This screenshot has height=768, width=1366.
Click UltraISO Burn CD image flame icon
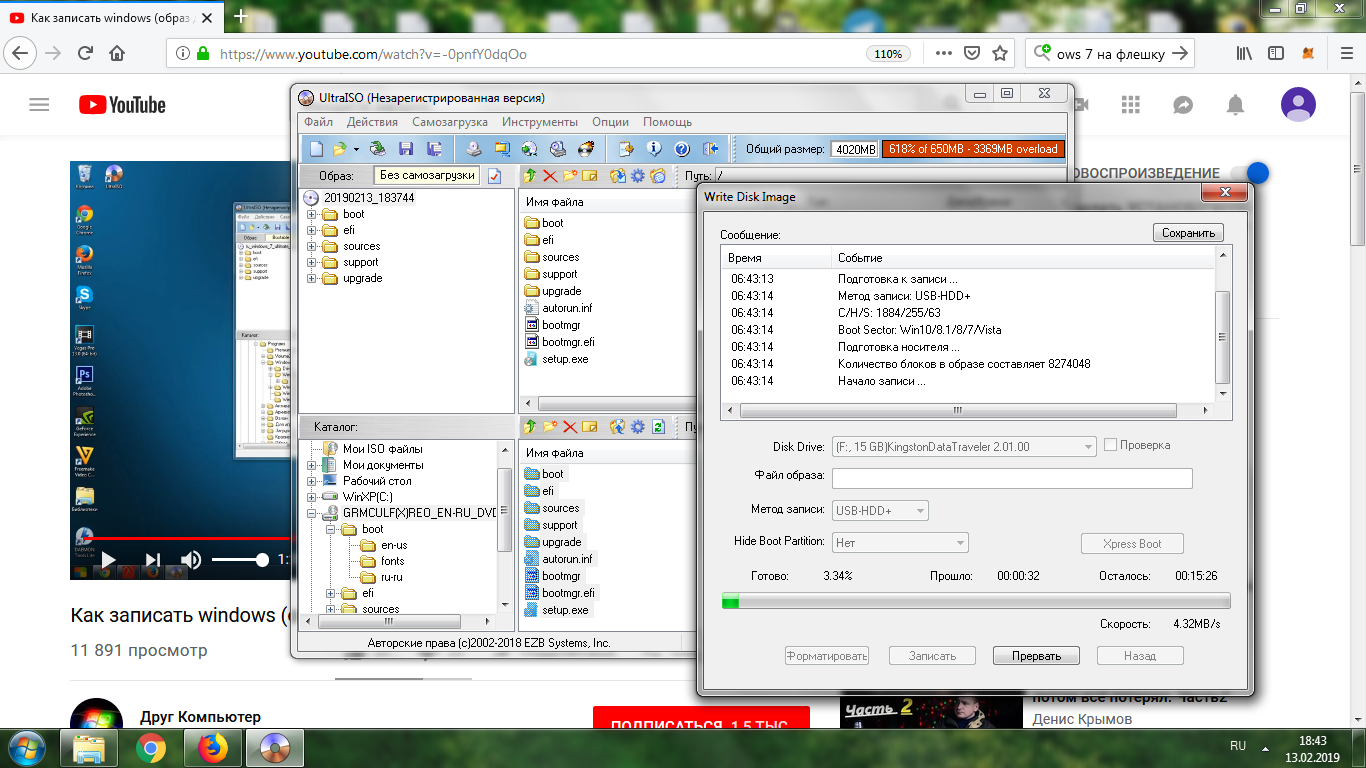pos(586,149)
